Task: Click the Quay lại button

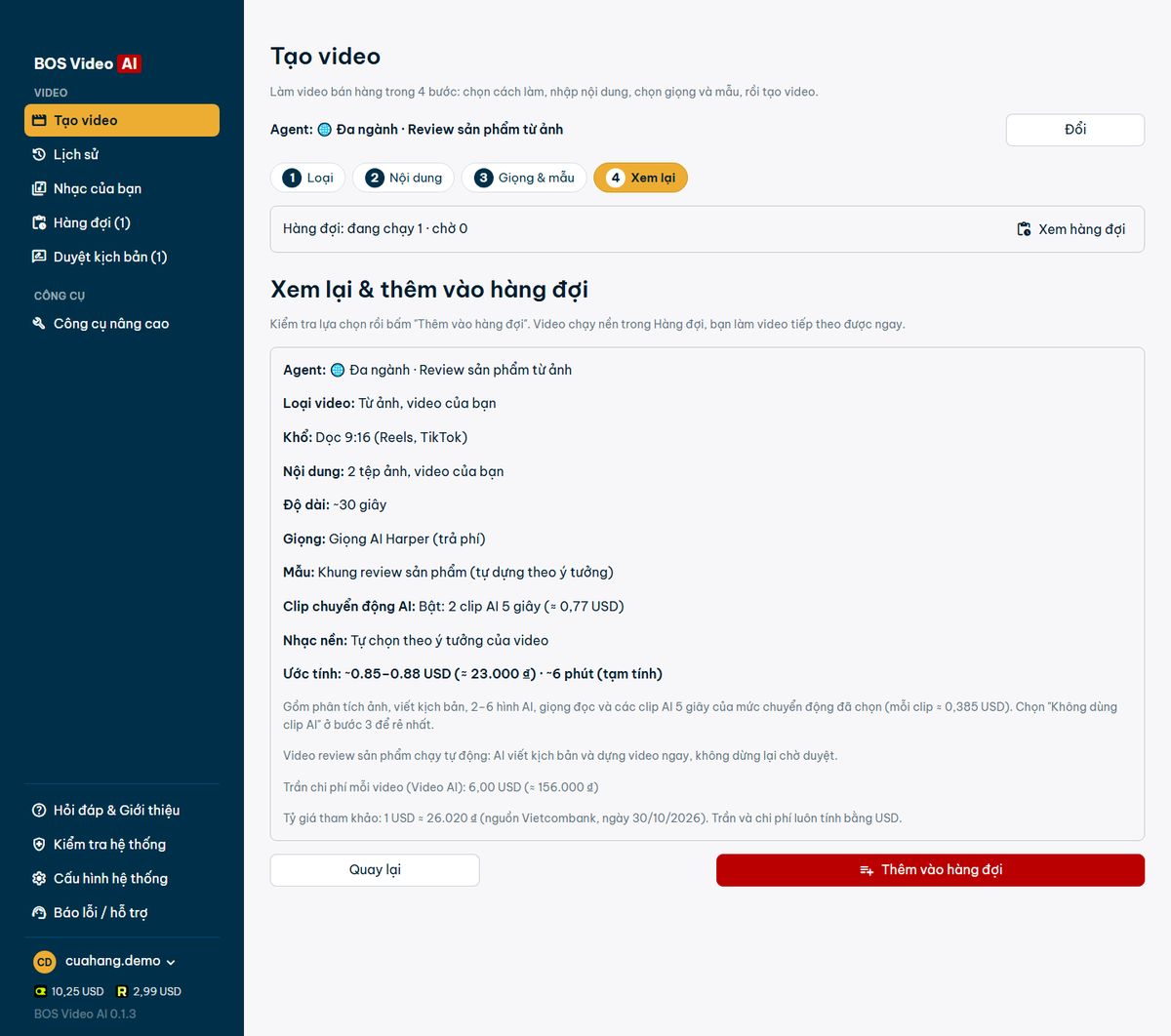Action: [x=375, y=870]
